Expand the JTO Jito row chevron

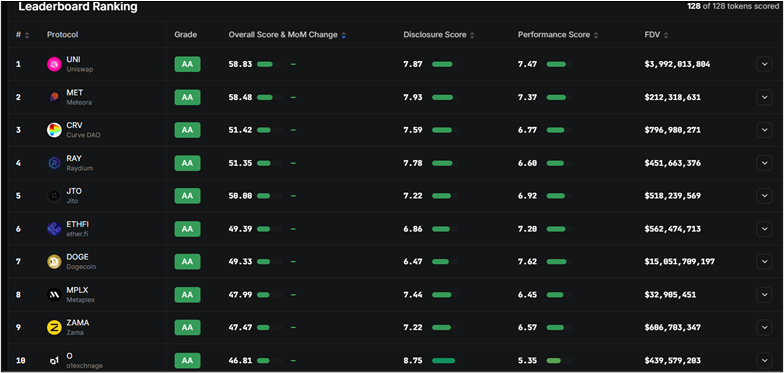point(764,196)
